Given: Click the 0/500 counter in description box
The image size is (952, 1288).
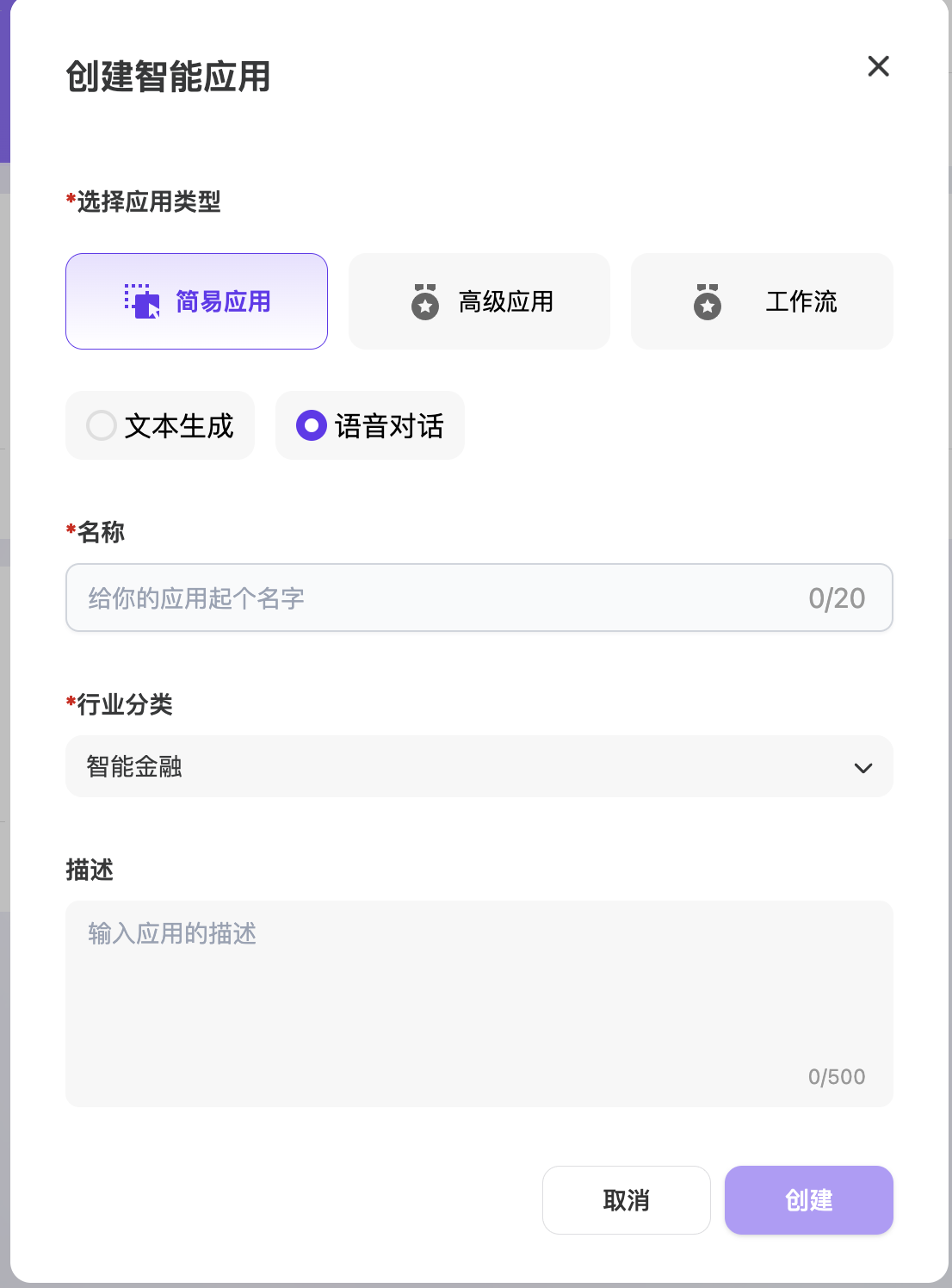Looking at the screenshot, I should coord(837,1077).
